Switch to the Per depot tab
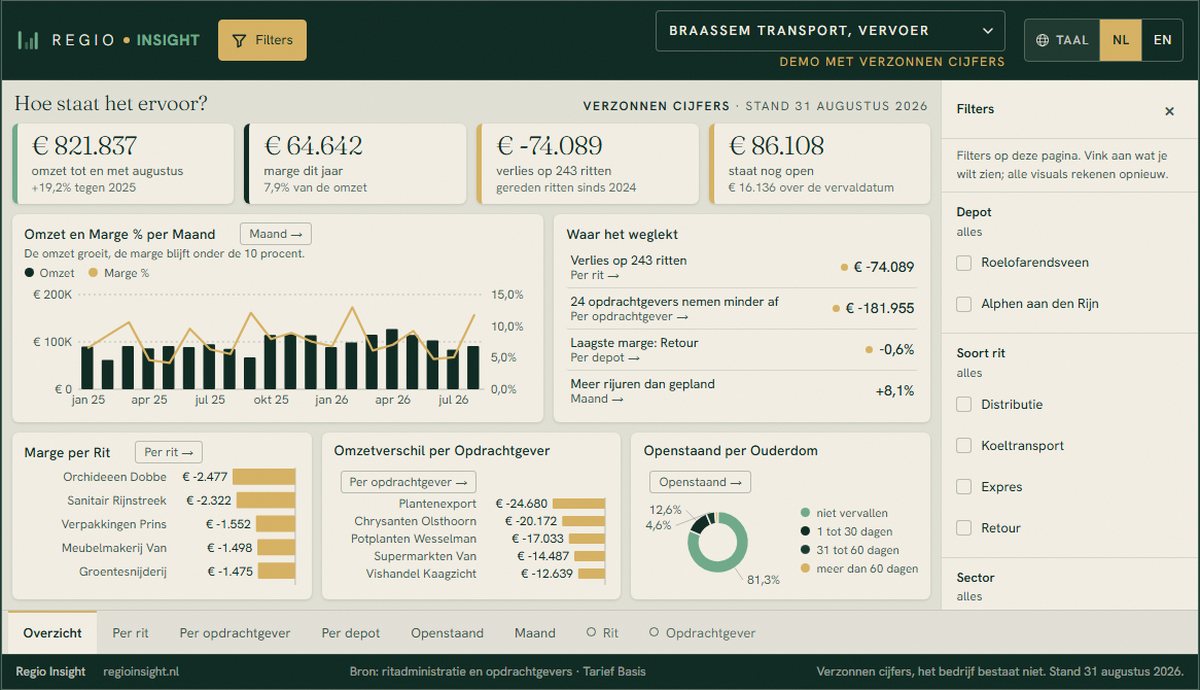1200x690 pixels. coord(351,633)
